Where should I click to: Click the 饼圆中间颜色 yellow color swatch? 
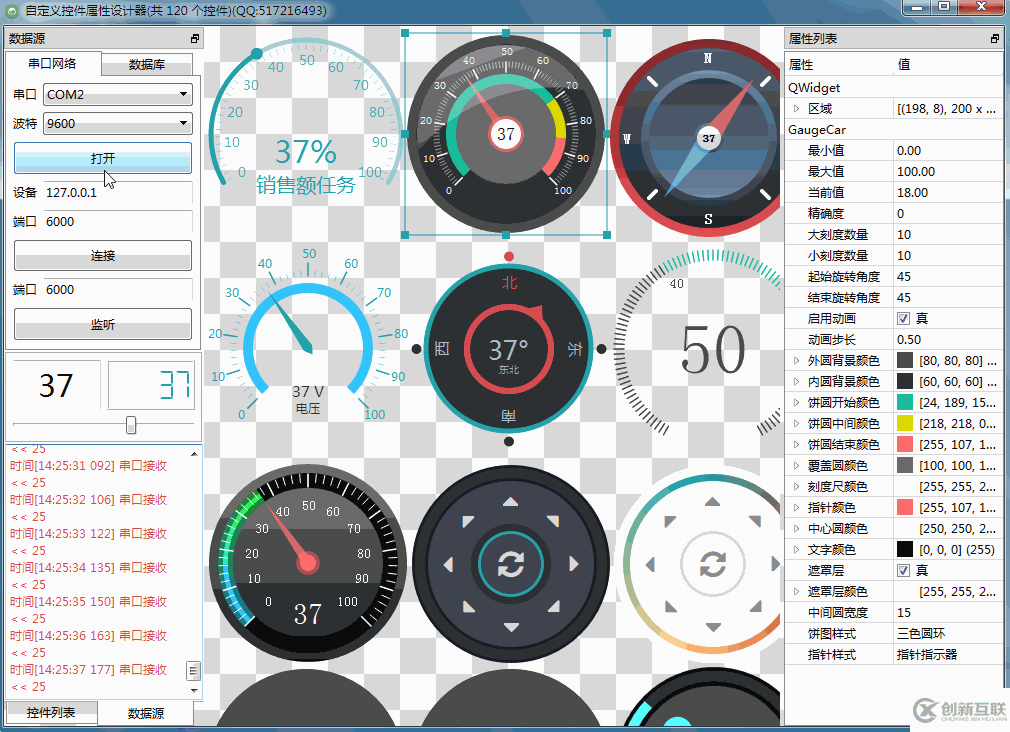[x=905, y=423]
